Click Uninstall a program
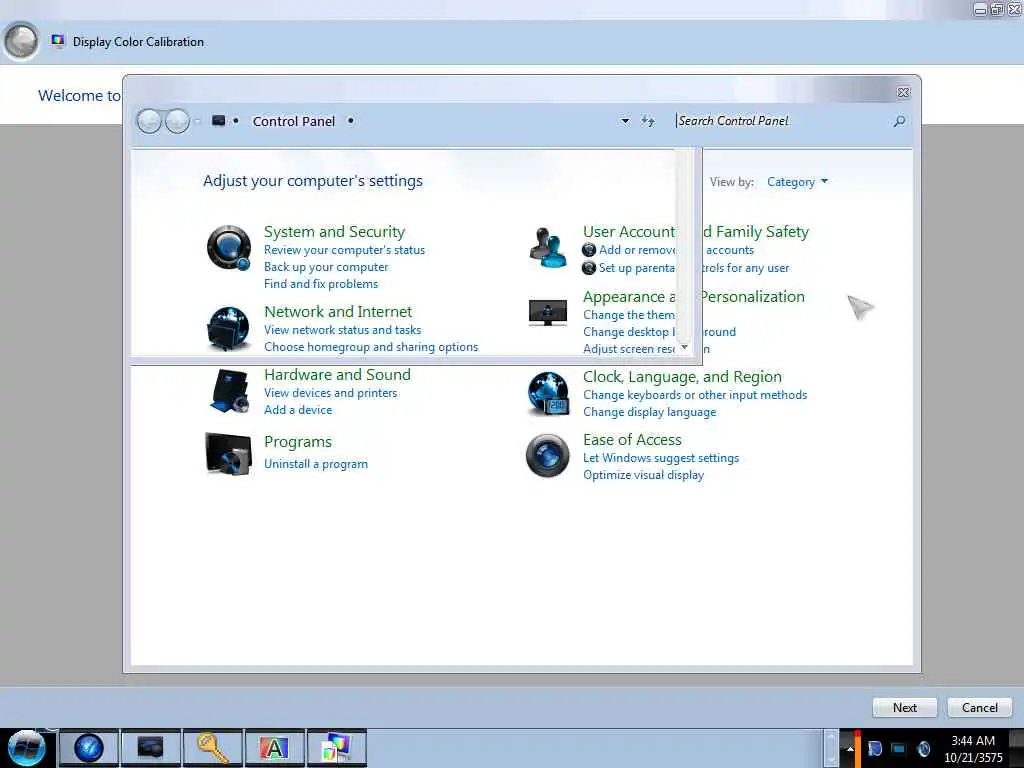The width and height of the screenshot is (1024, 768). click(x=315, y=464)
